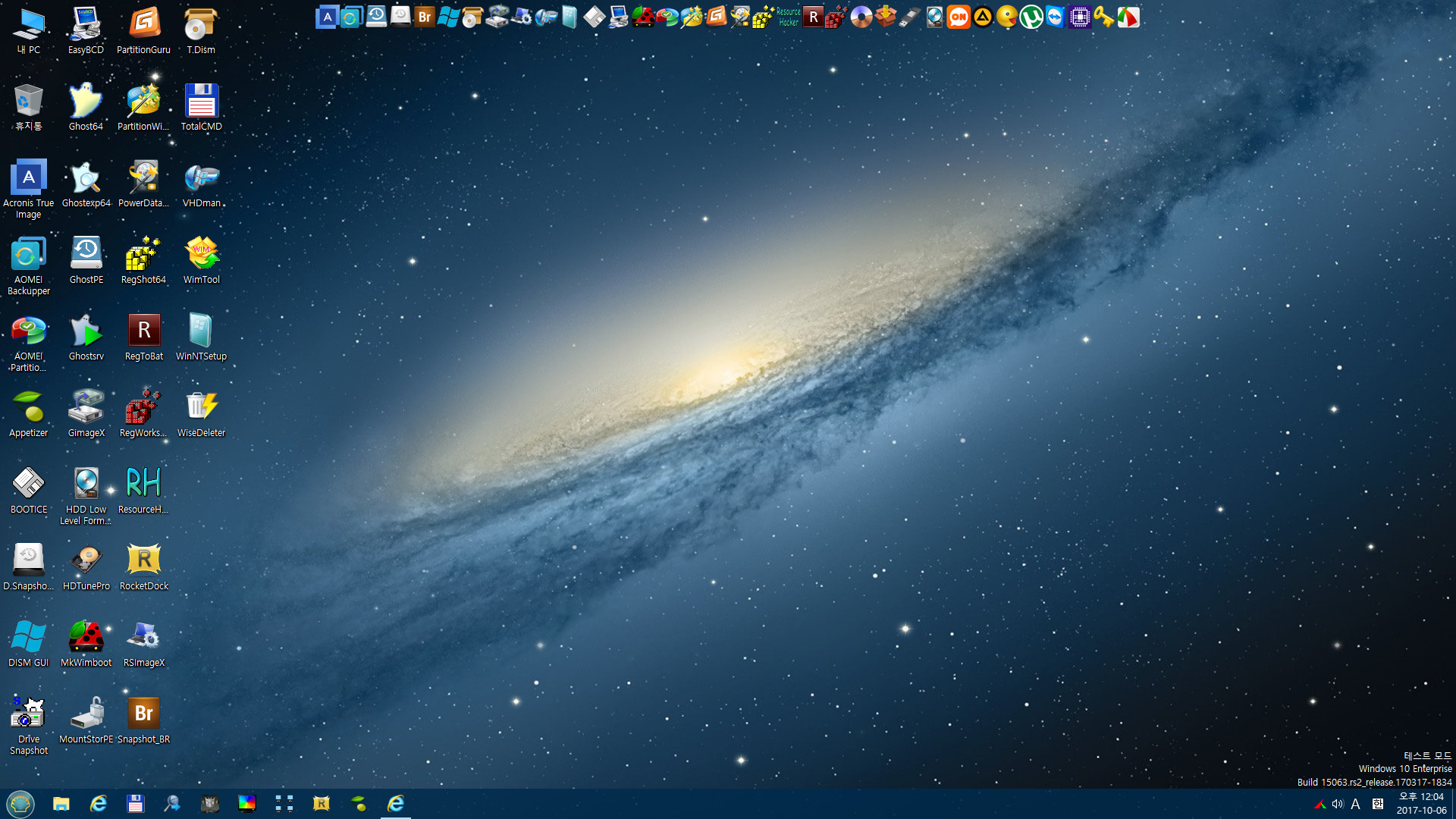Select the T.Dism desktop icon
Viewport: 1456px width, 819px height.
pyautogui.click(x=201, y=31)
